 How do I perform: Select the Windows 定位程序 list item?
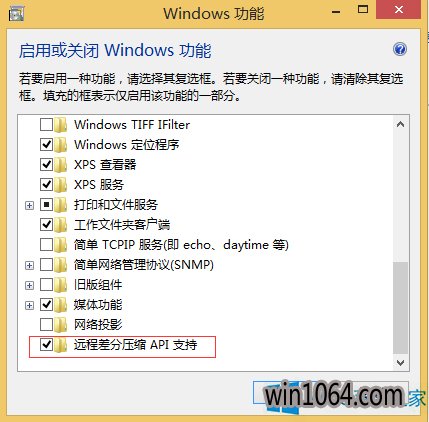tap(127, 145)
